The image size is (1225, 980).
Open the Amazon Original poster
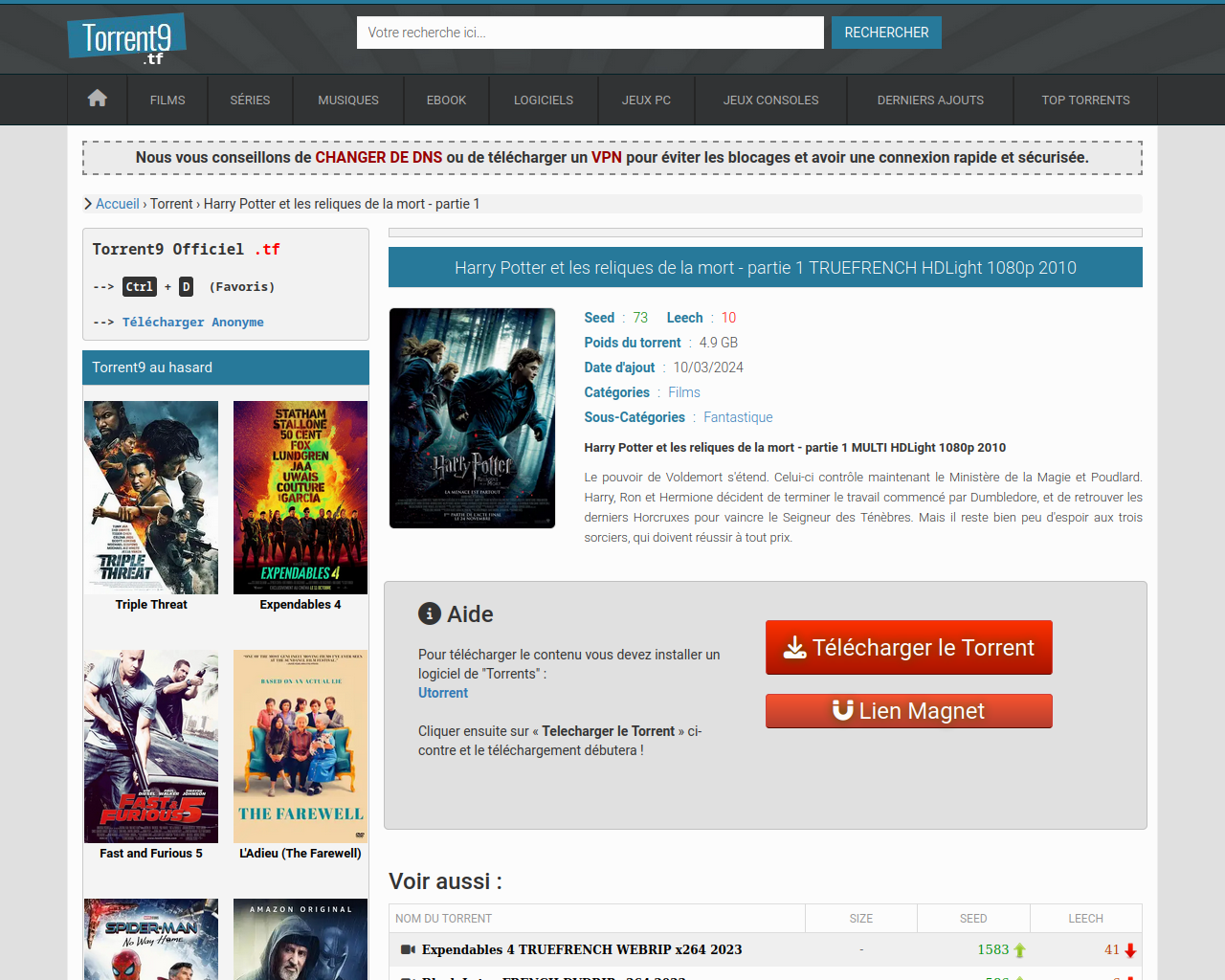tap(301, 939)
